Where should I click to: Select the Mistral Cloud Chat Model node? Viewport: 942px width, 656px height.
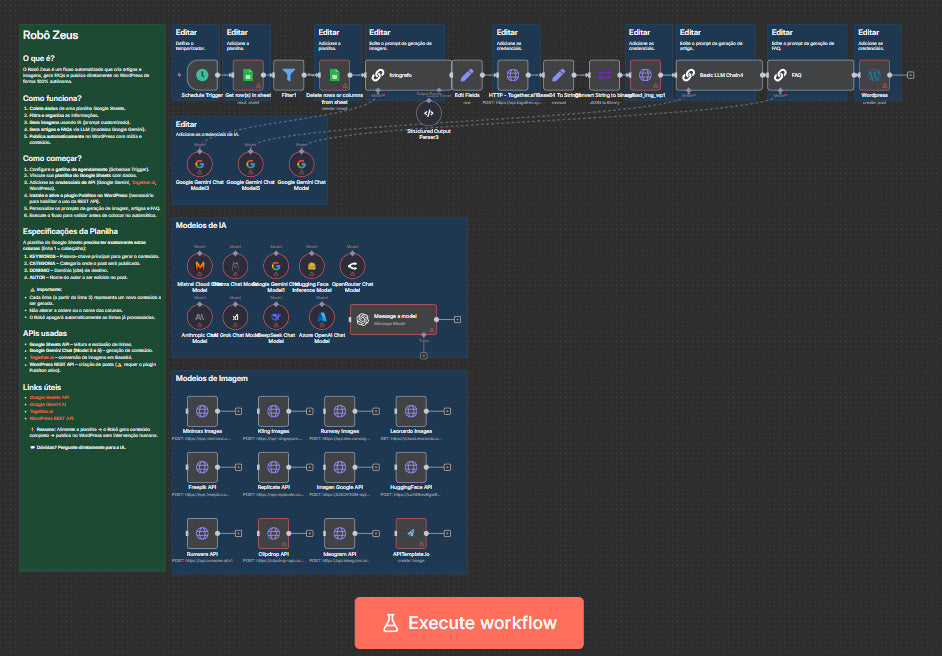200,265
